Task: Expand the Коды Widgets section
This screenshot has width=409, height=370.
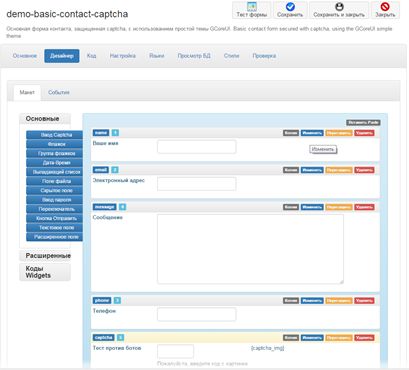Action: (45, 272)
